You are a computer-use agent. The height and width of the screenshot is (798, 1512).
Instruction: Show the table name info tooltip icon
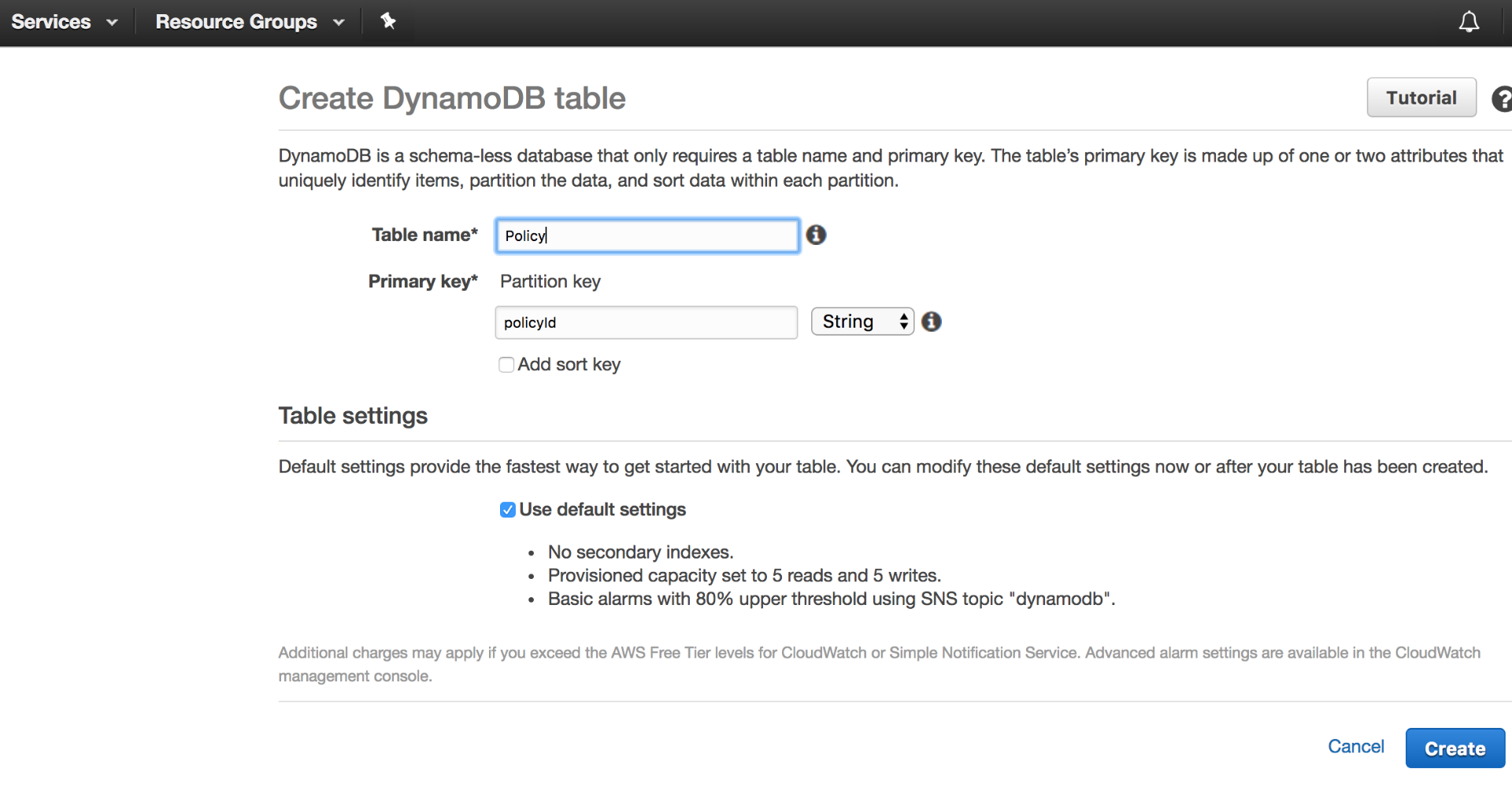pyautogui.click(x=816, y=235)
